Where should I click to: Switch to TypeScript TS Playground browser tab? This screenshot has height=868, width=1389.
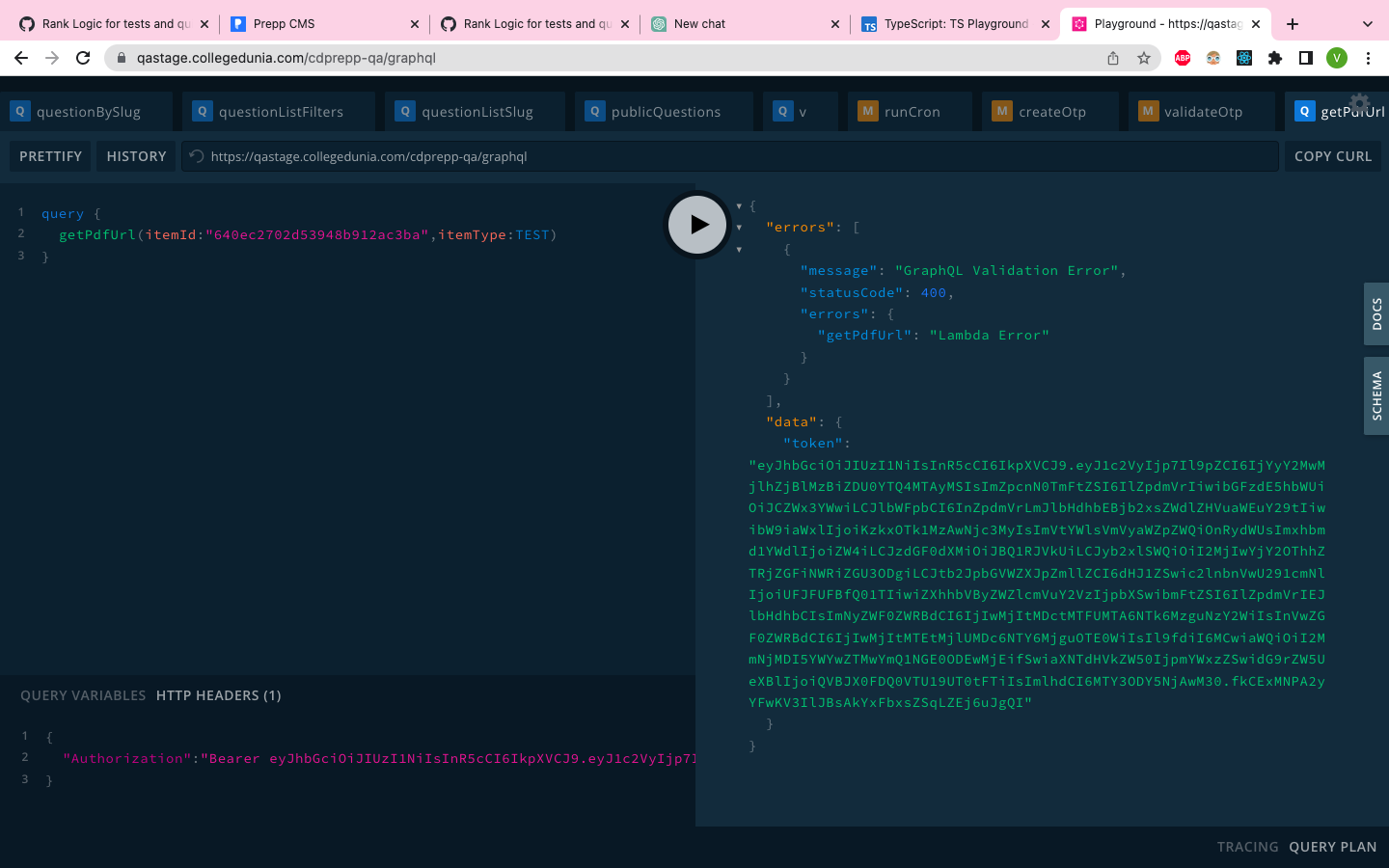coord(956,24)
